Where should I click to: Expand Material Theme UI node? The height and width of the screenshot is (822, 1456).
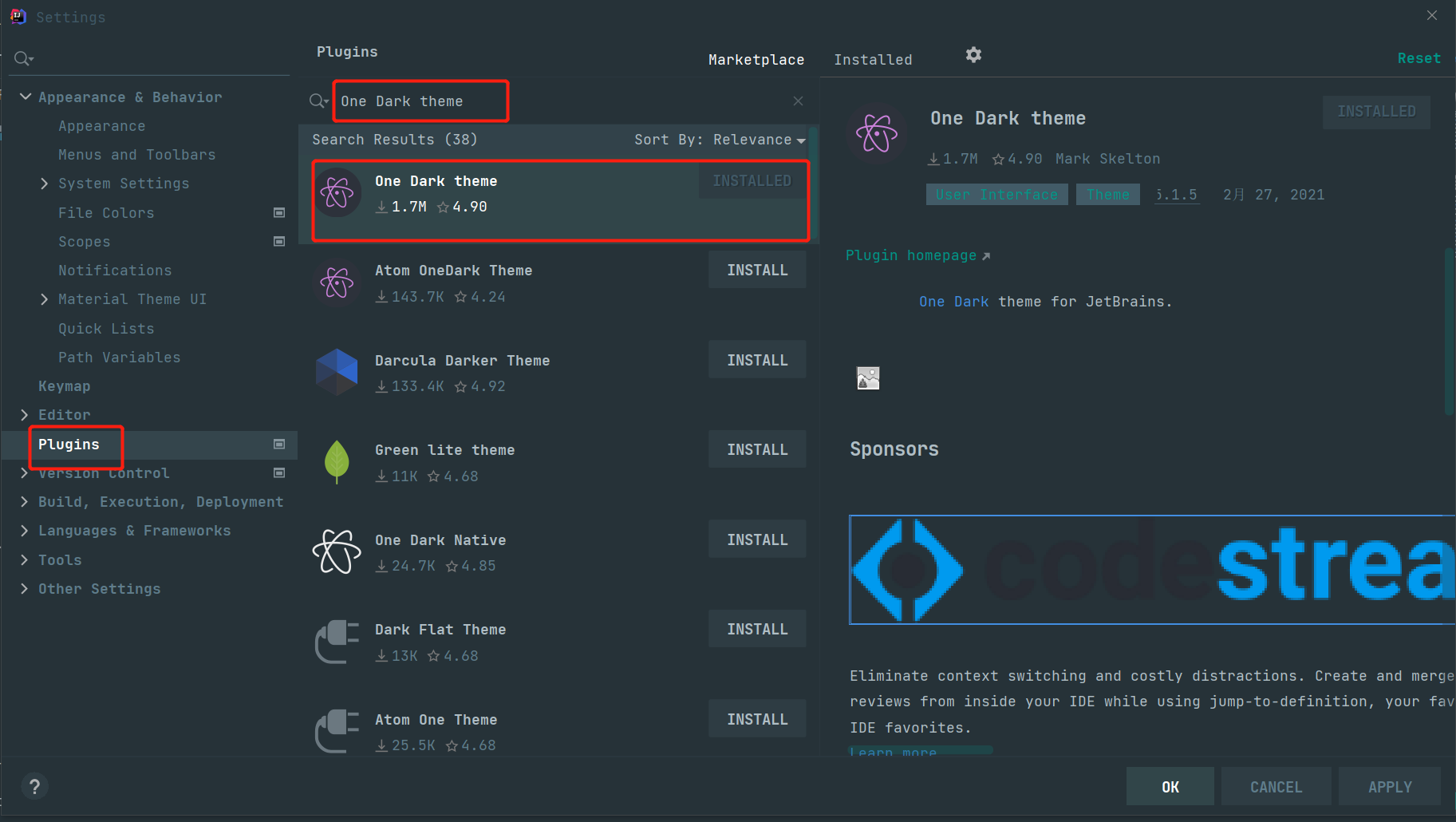pyautogui.click(x=45, y=299)
